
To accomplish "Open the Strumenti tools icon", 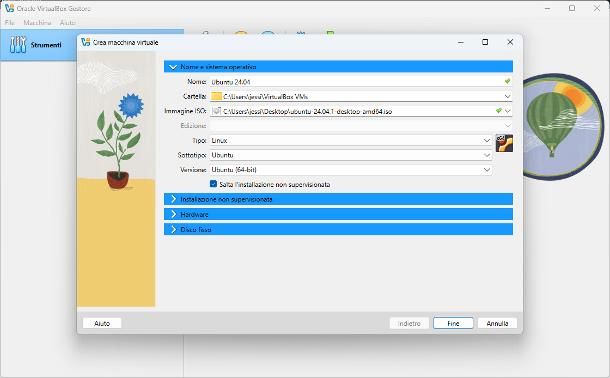I will [x=18, y=45].
